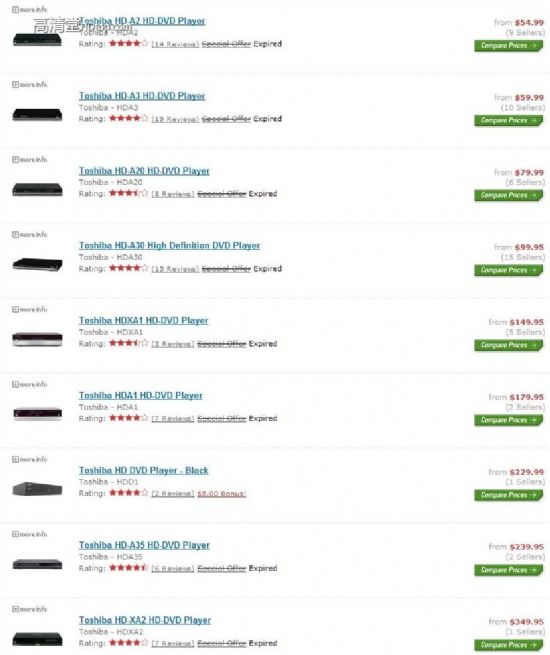View the 15 reviews for Toshiba HD-A30
The height and width of the screenshot is (655, 550).
[x=175, y=269]
